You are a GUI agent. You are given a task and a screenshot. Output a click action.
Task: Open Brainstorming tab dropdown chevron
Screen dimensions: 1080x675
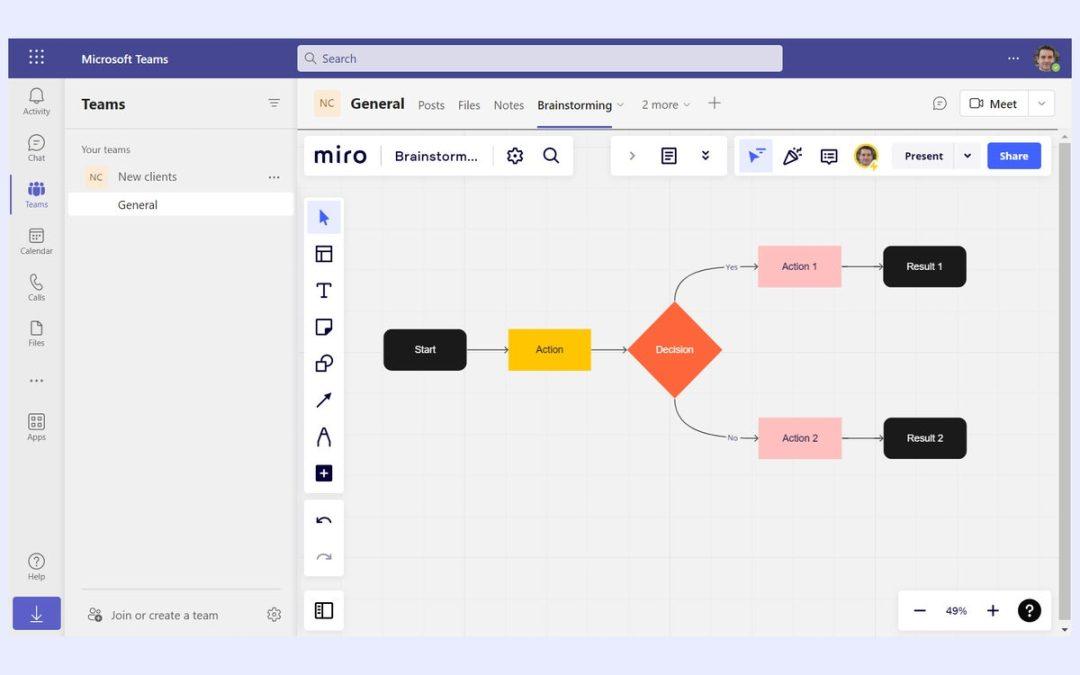[x=620, y=105]
